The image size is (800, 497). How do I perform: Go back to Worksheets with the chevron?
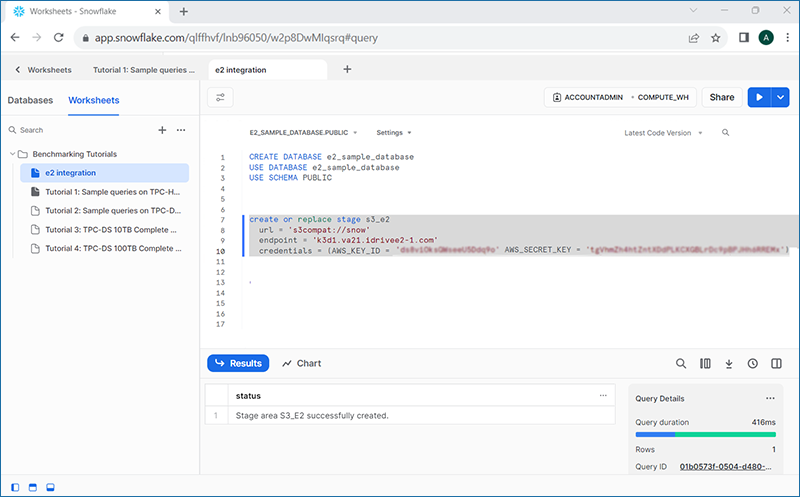point(17,70)
